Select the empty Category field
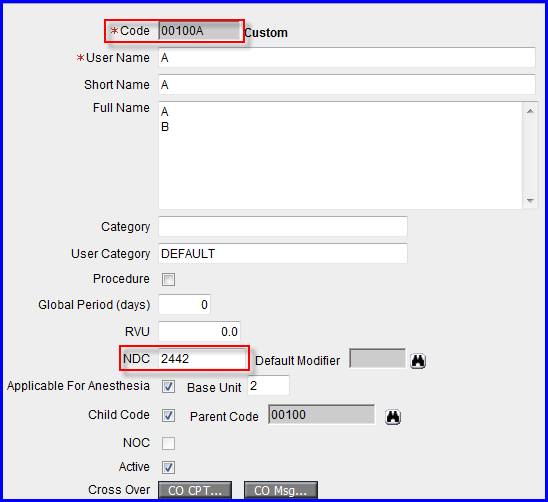The height and width of the screenshot is (502, 548). [283, 227]
